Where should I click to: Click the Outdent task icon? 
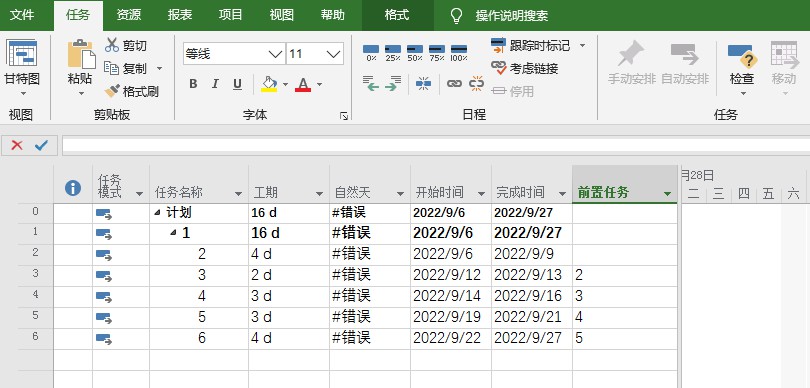click(x=371, y=83)
